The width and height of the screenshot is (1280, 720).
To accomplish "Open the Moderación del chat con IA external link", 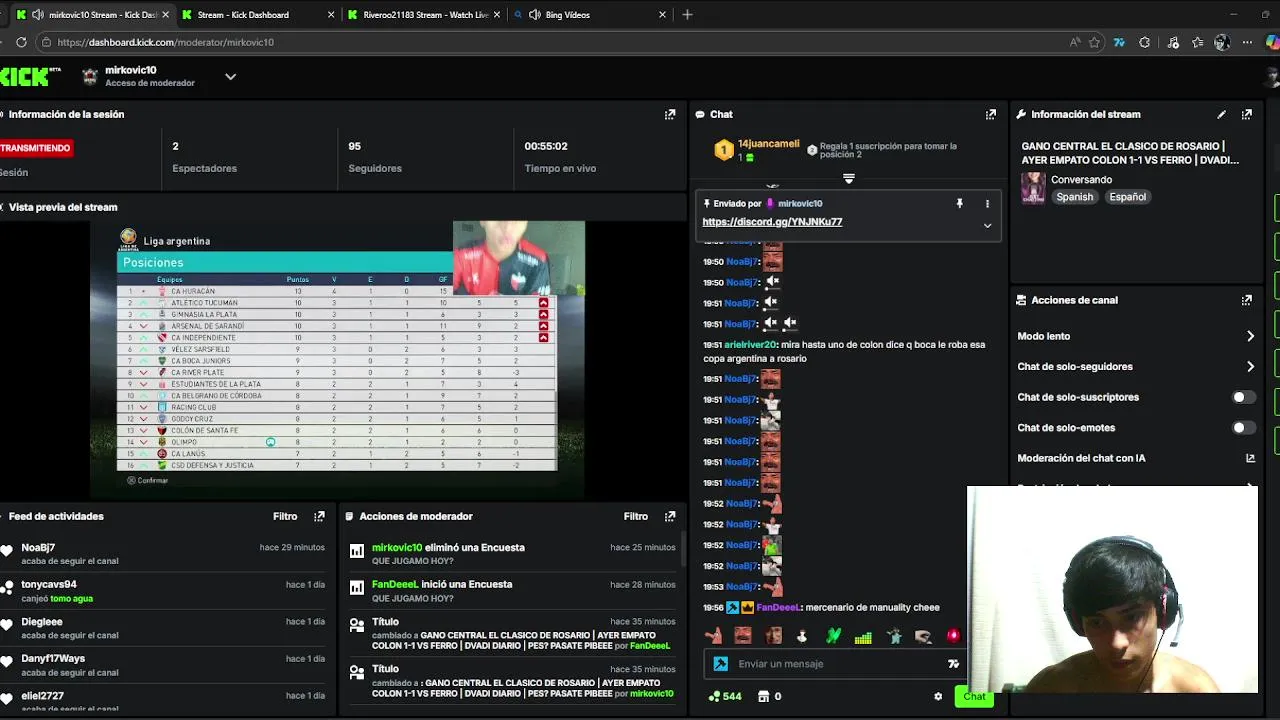I will (1250, 458).
